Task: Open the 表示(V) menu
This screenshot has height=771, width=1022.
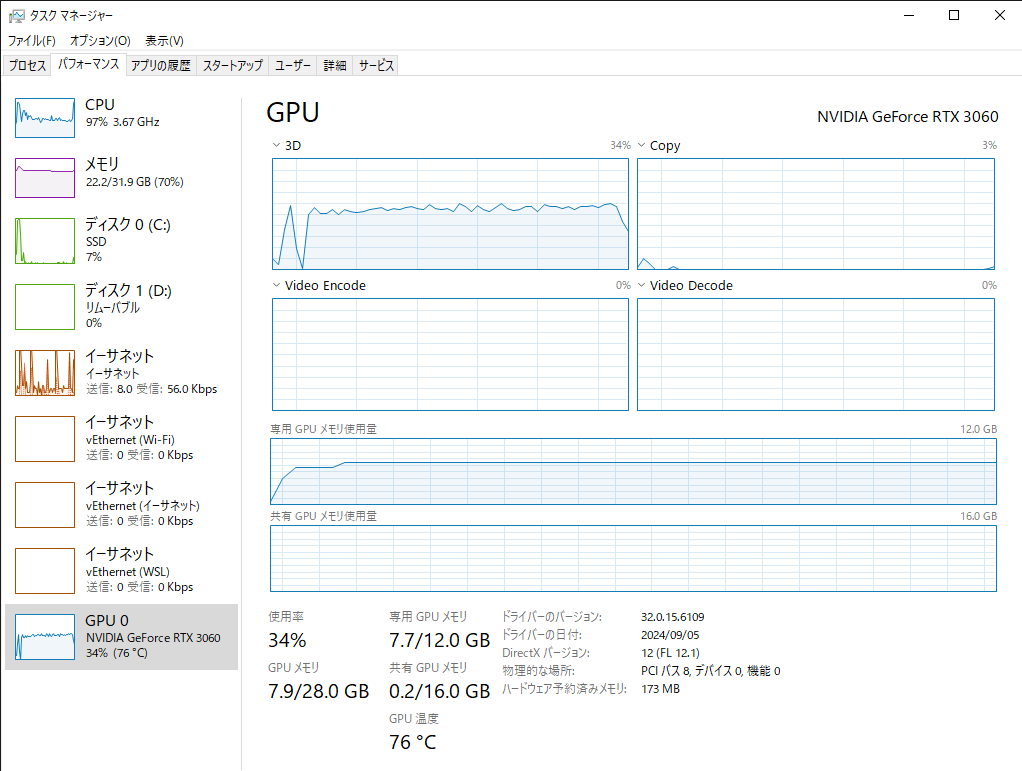Action: tap(164, 40)
